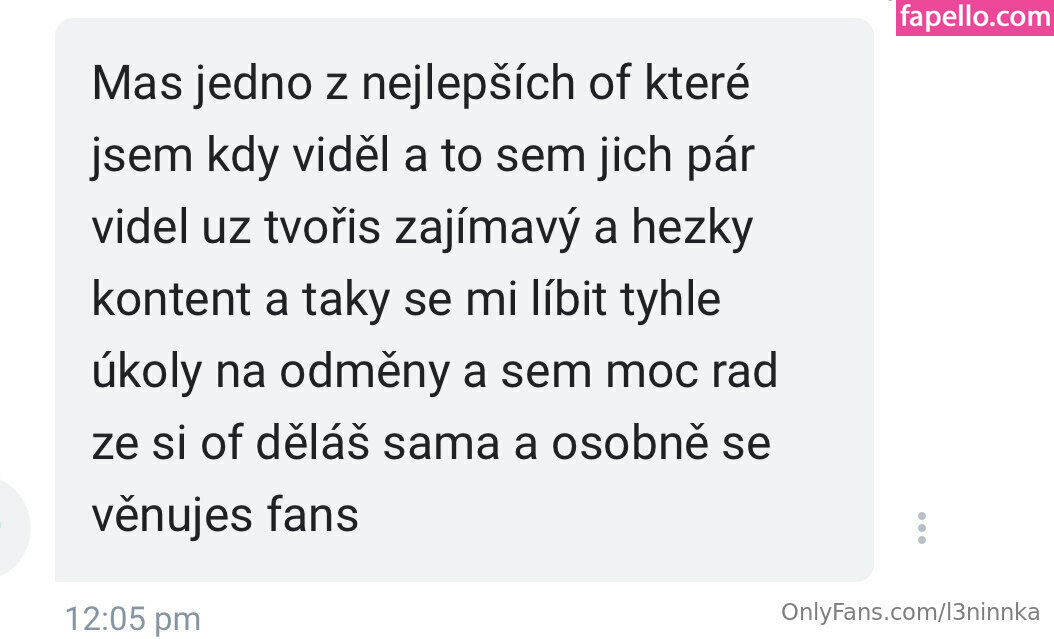
Task: Click the word 'osobně' in the message
Action: pyautogui.click(x=630, y=443)
